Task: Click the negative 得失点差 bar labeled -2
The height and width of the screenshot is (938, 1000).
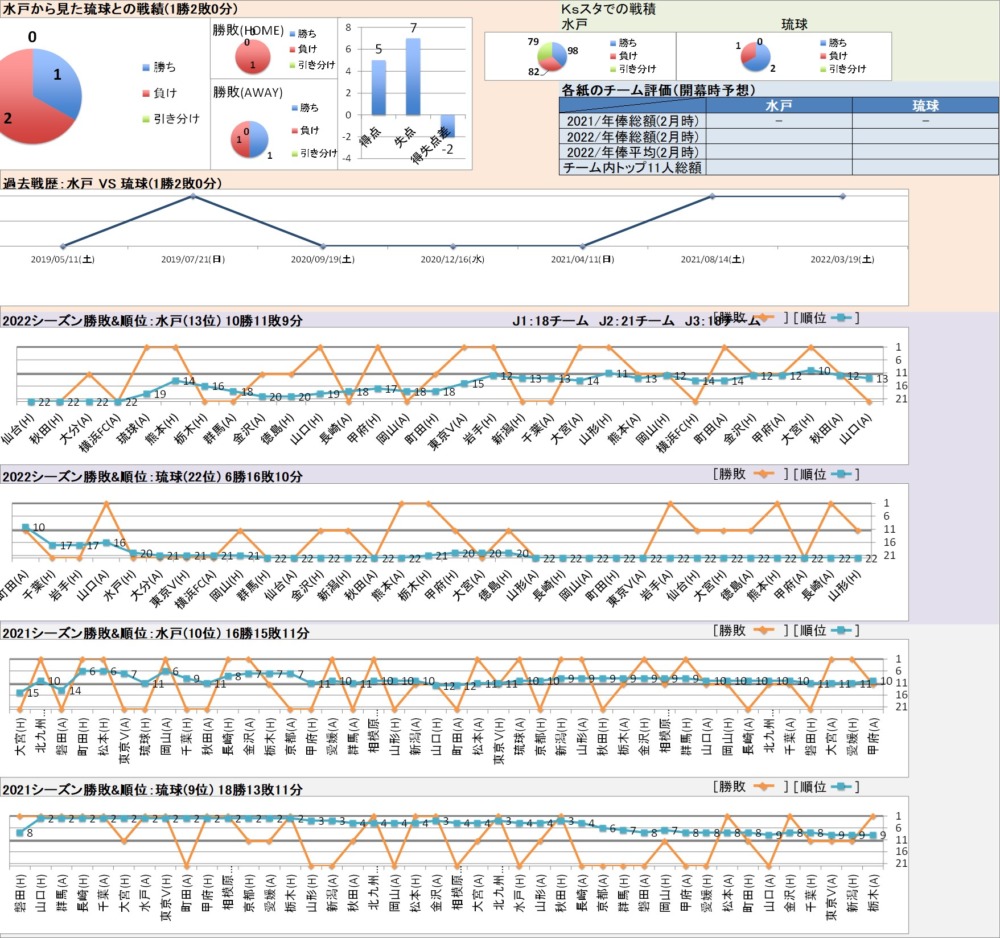Action: tap(447, 126)
